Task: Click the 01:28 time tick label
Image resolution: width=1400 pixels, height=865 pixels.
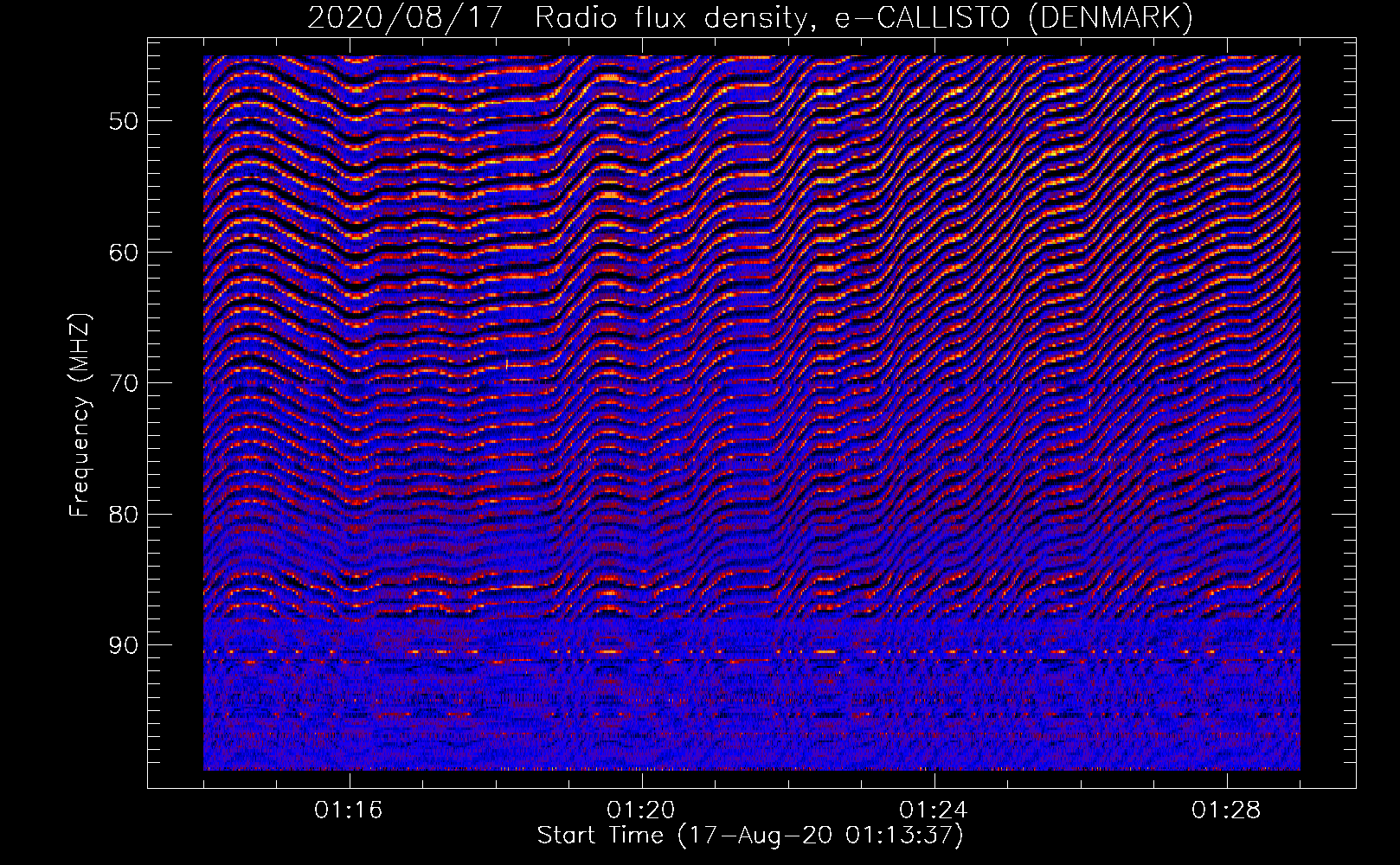Action: click(x=1226, y=811)
